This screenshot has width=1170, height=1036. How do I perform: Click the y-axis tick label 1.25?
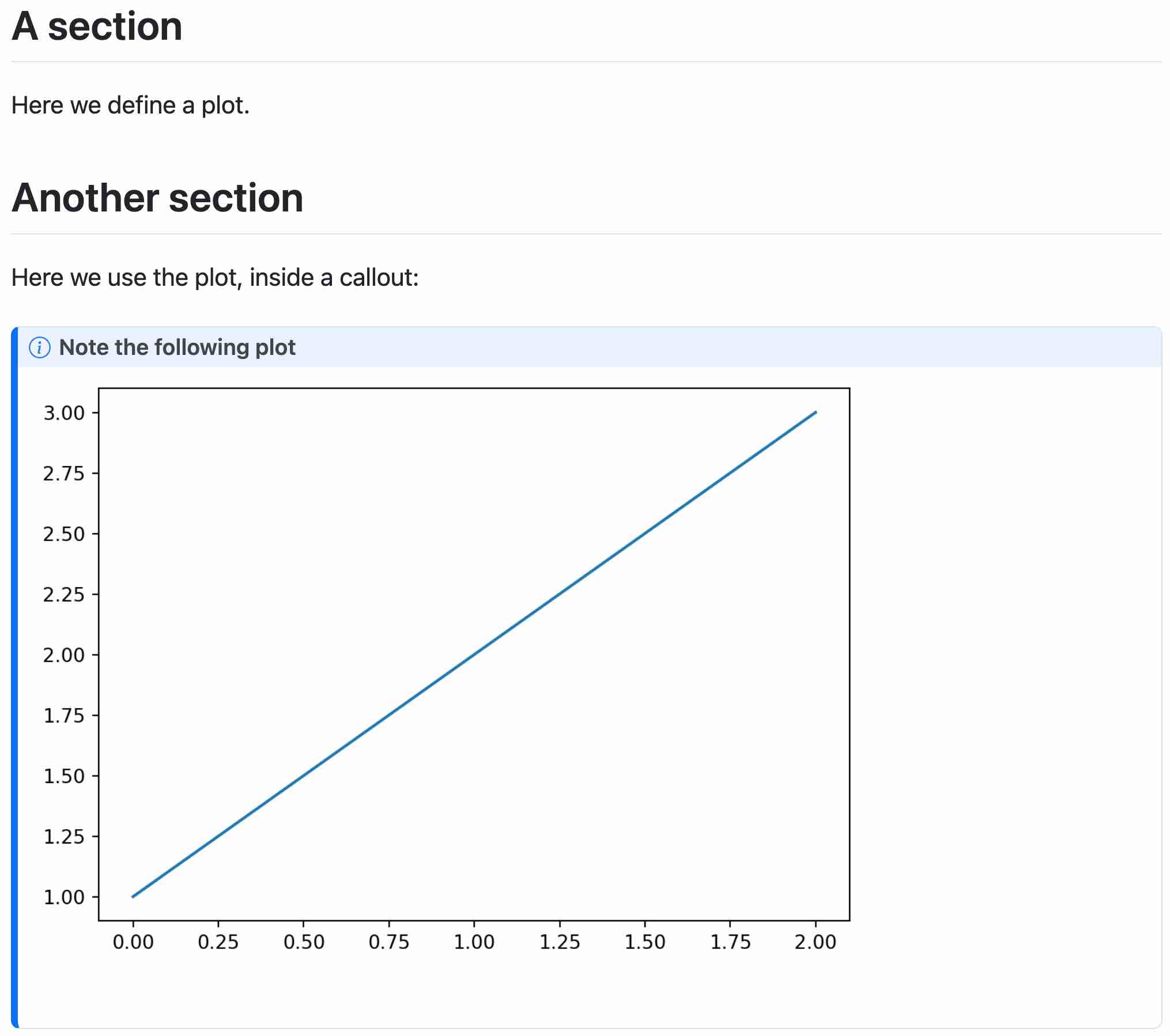(64, 837)
